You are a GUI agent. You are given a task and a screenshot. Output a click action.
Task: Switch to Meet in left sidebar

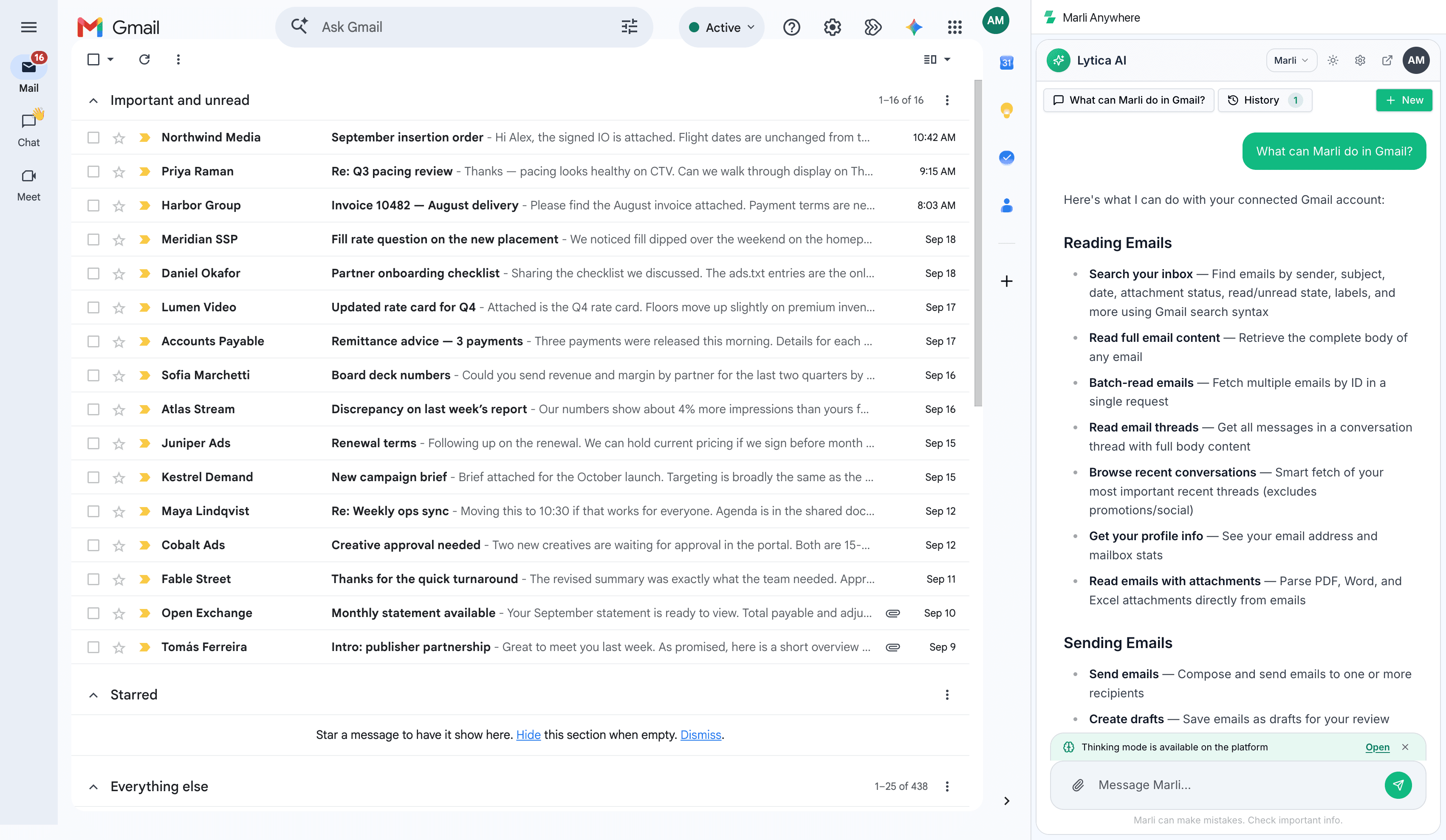pos(29,184)
